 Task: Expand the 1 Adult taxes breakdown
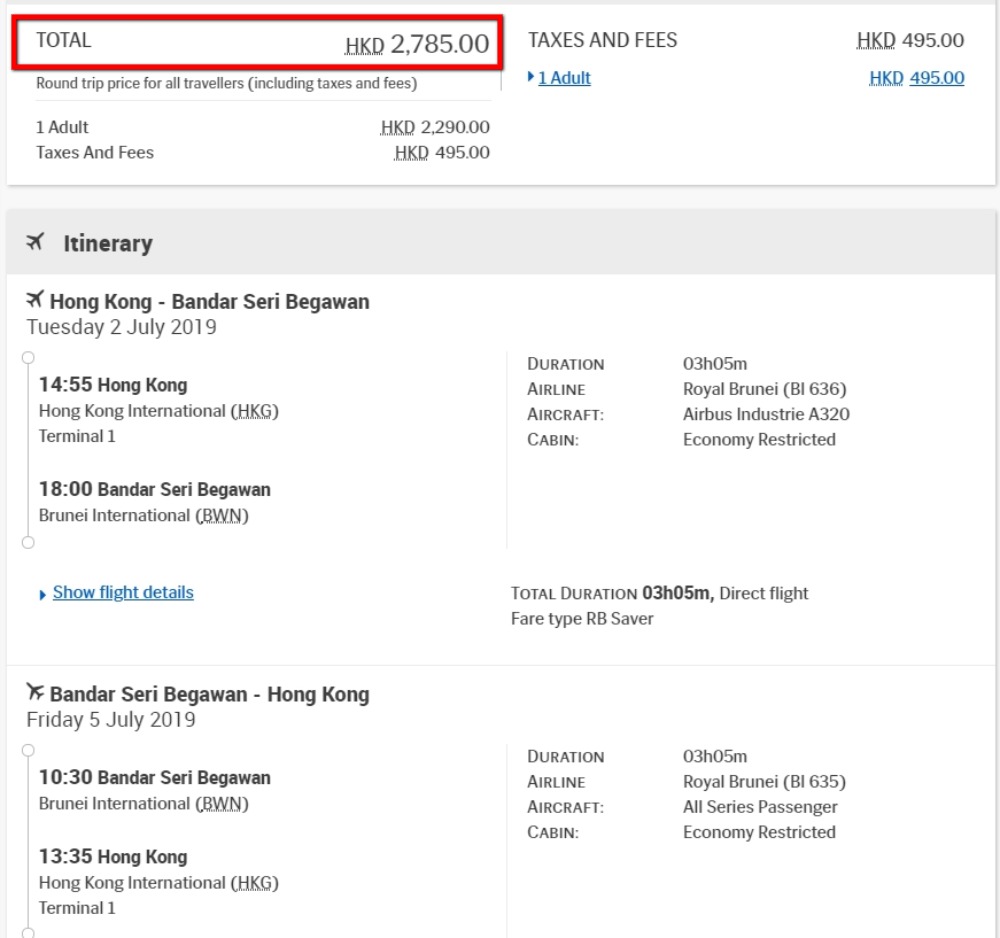[x=563, y=78]
